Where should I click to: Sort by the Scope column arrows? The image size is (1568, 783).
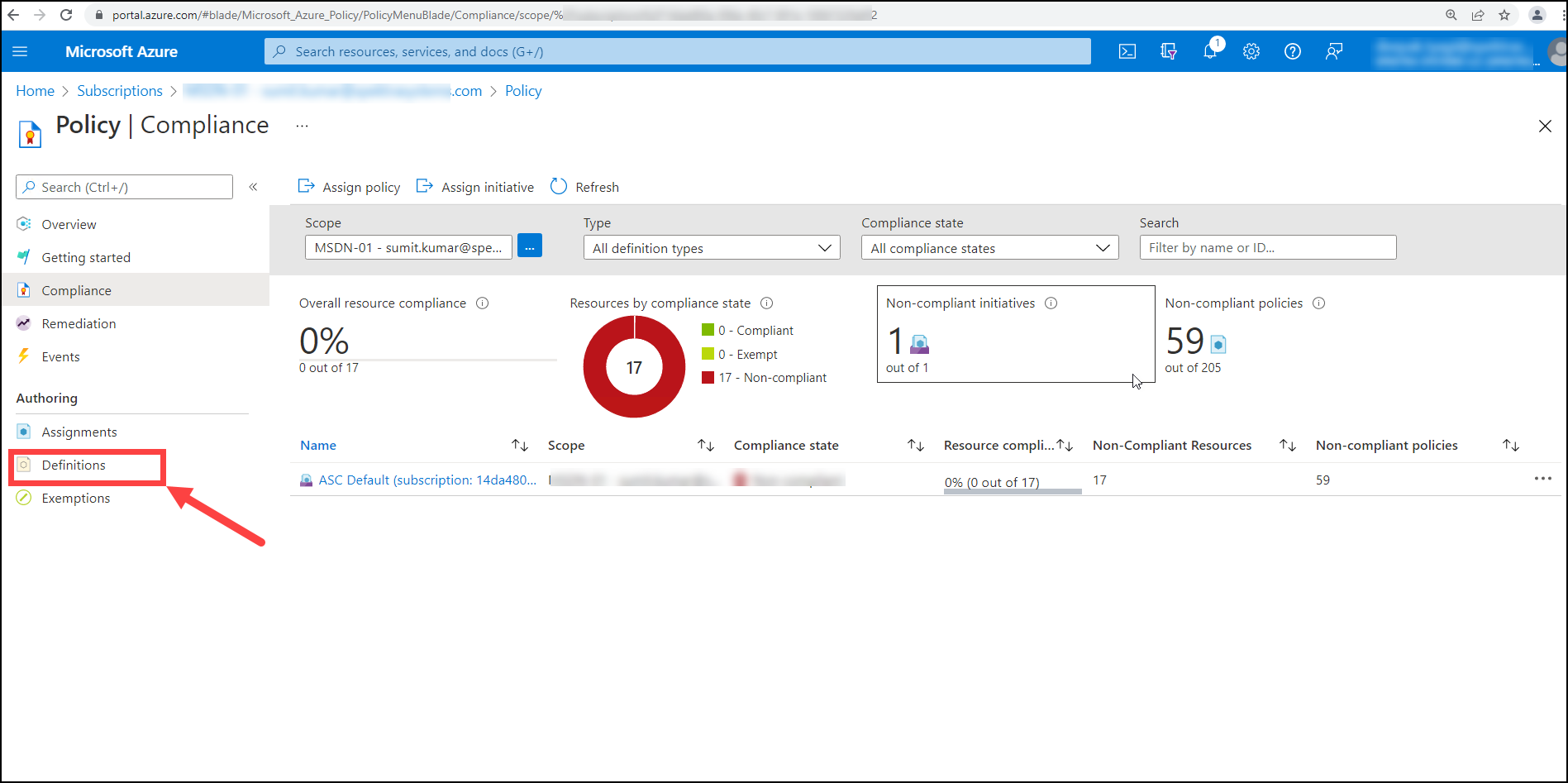click(706, 446)
